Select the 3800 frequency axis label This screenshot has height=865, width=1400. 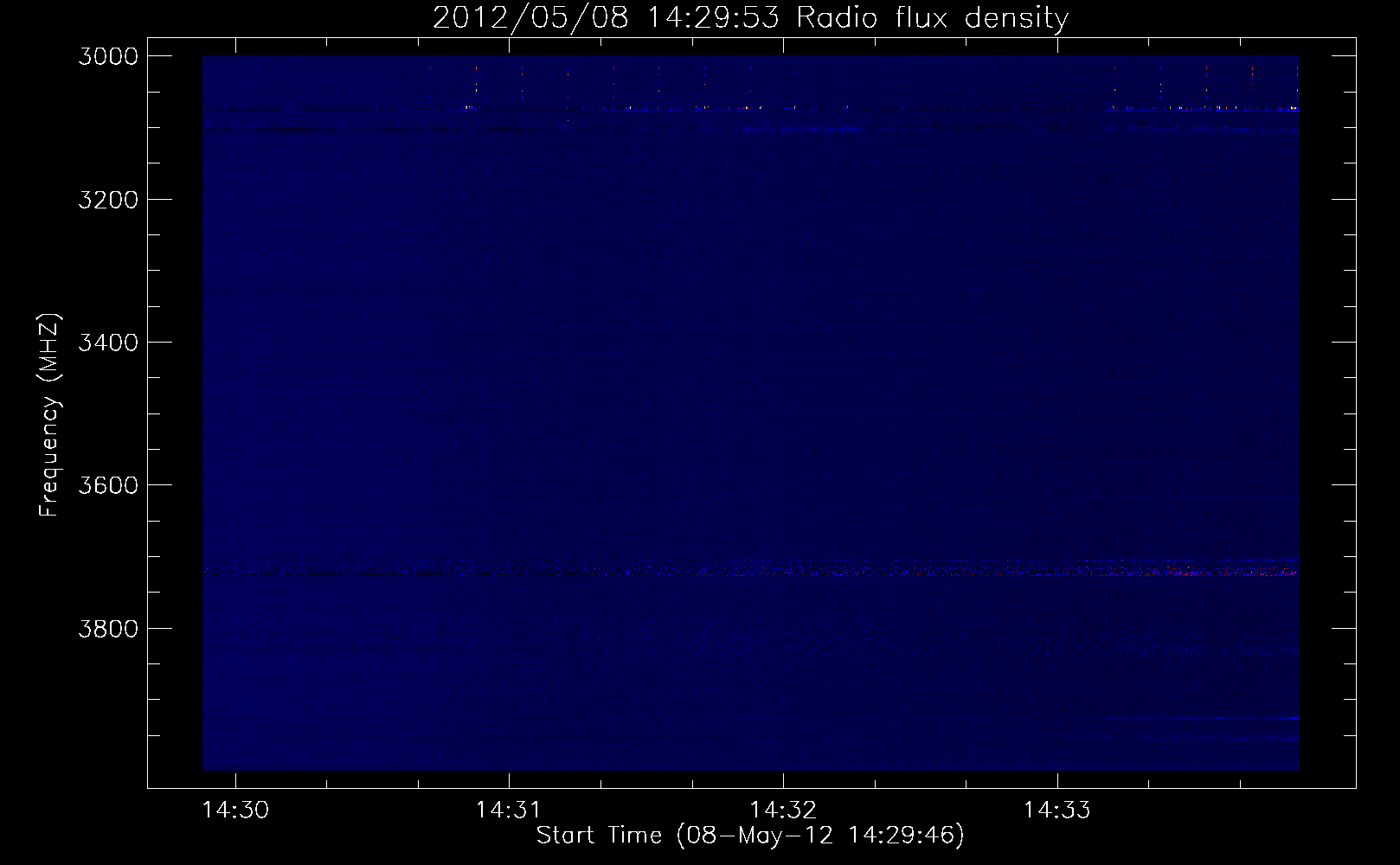[108, 628]
